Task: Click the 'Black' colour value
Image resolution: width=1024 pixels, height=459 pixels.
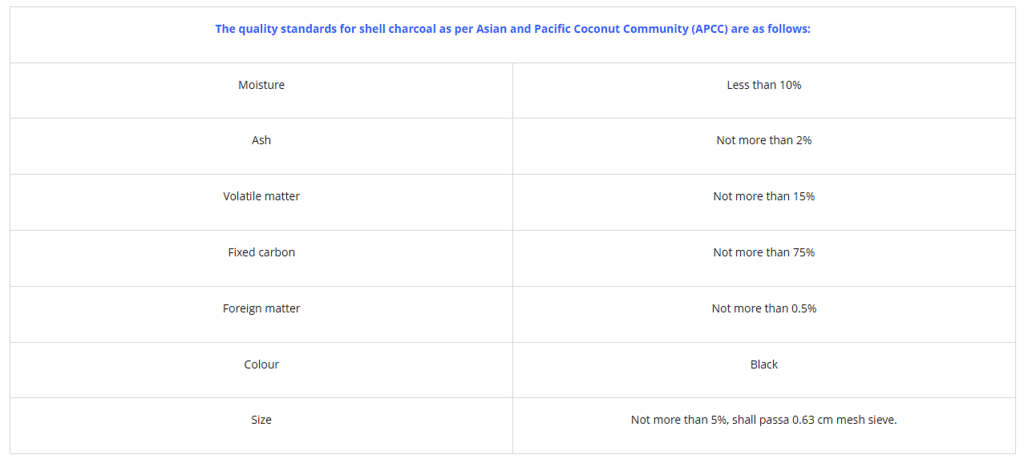Action: 763,365
